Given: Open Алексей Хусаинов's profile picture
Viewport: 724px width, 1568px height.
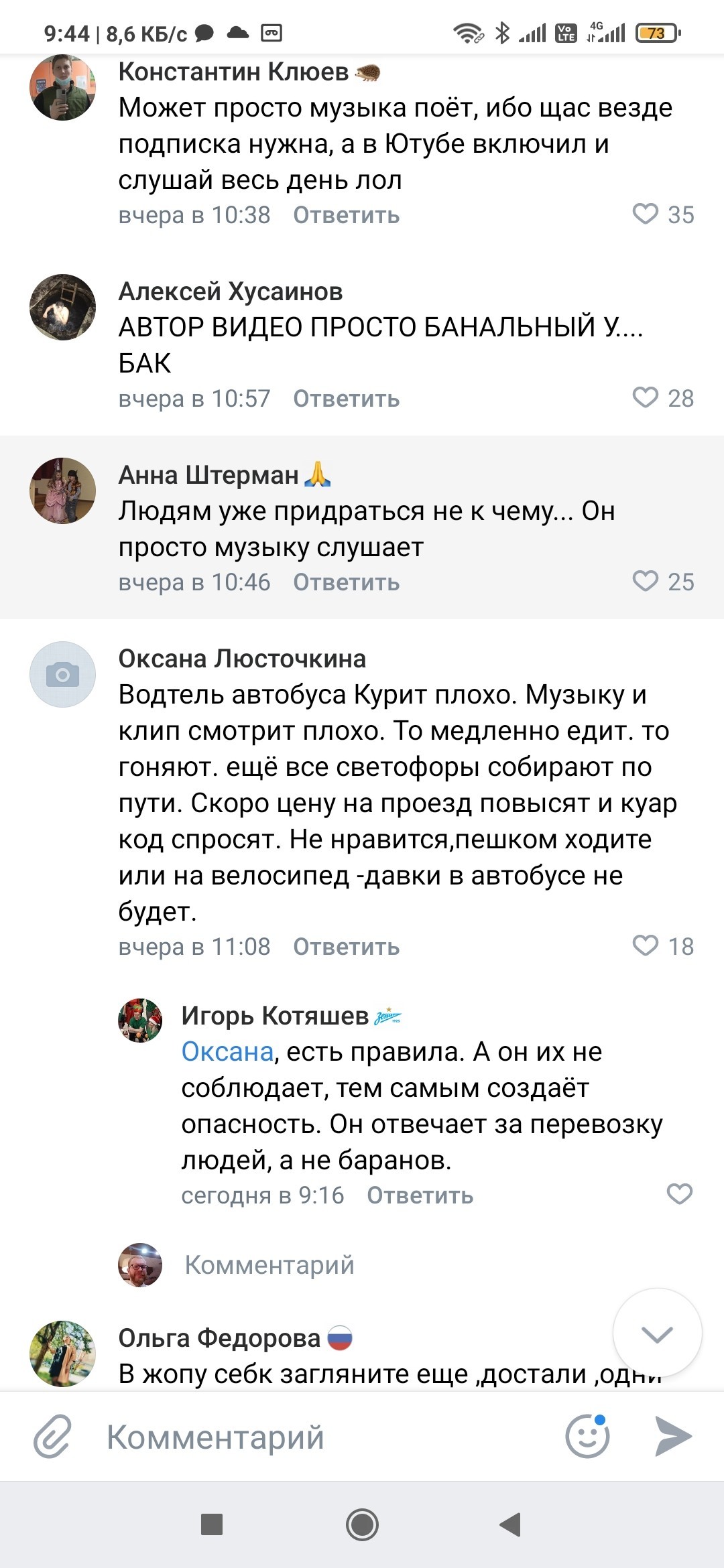Looking at the screenshot, I should (63, 307).
